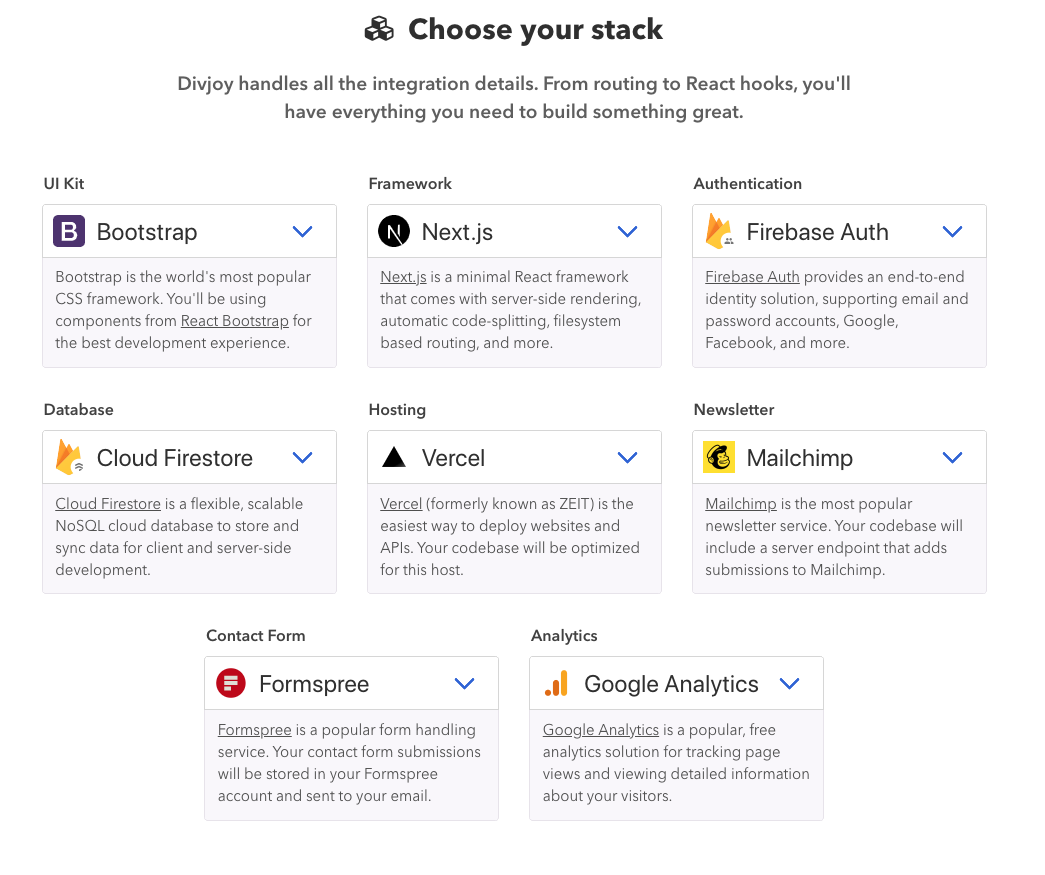This screenshot has width=1045, height=875.
Task: Expand the Hosting Vercel dropdown chevron
Action: (x=627, y=457)
